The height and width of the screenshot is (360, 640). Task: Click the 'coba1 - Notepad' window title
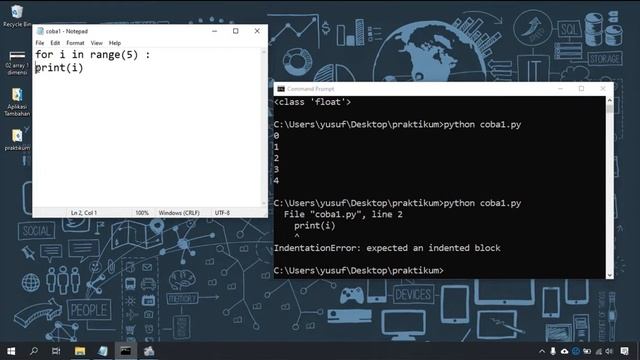pyautogui.click(x=67, y=31)
